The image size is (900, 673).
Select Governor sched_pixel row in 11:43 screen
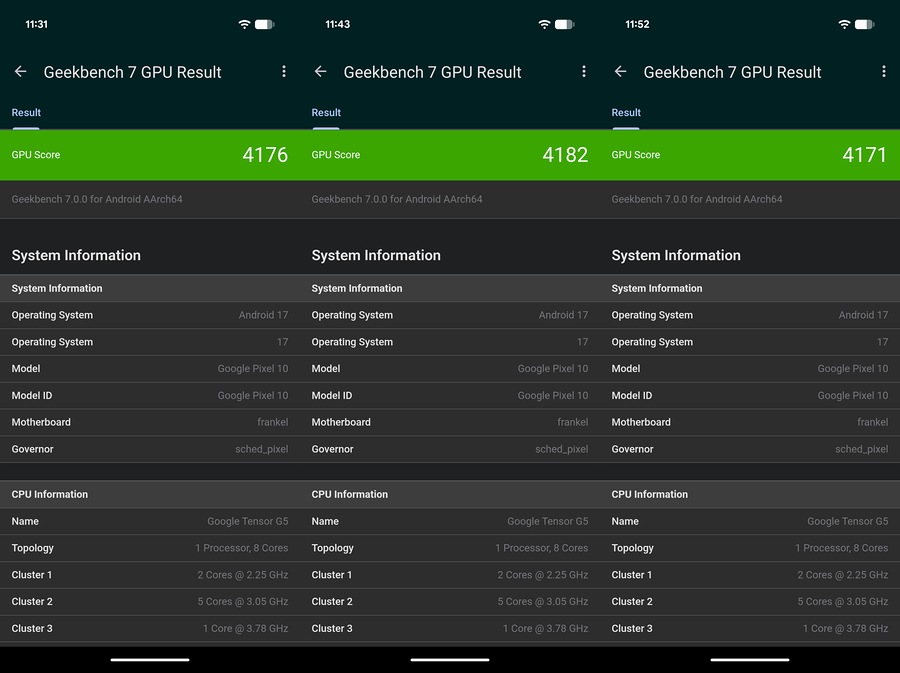click(450, 449)
